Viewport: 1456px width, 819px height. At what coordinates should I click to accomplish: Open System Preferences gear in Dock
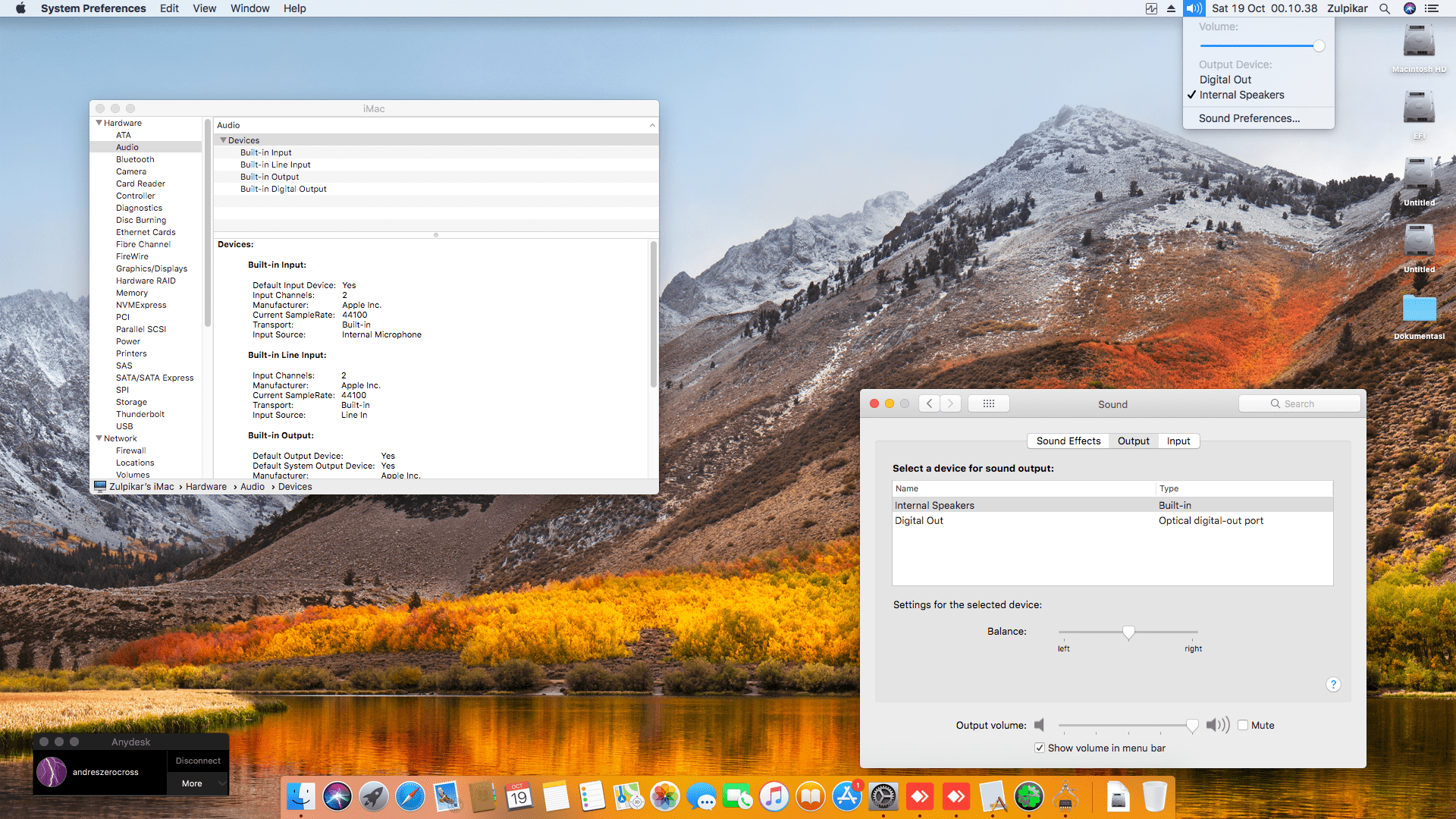point(883,797)
